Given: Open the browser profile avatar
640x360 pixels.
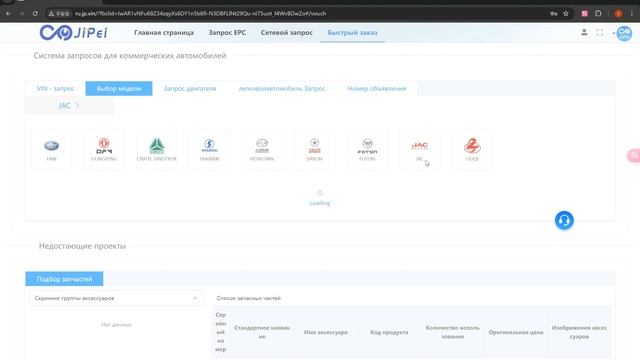Looking at the screenshot, I should [618, 13].
